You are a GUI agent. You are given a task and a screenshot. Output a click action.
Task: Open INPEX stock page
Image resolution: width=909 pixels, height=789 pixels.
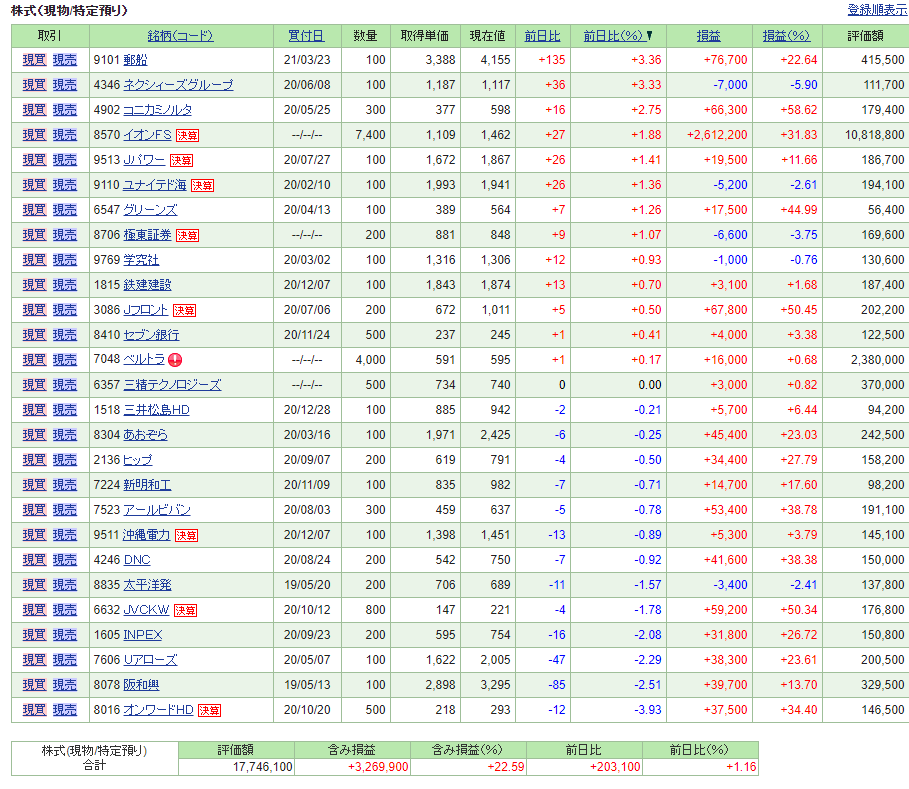click(x=143, y=635)
